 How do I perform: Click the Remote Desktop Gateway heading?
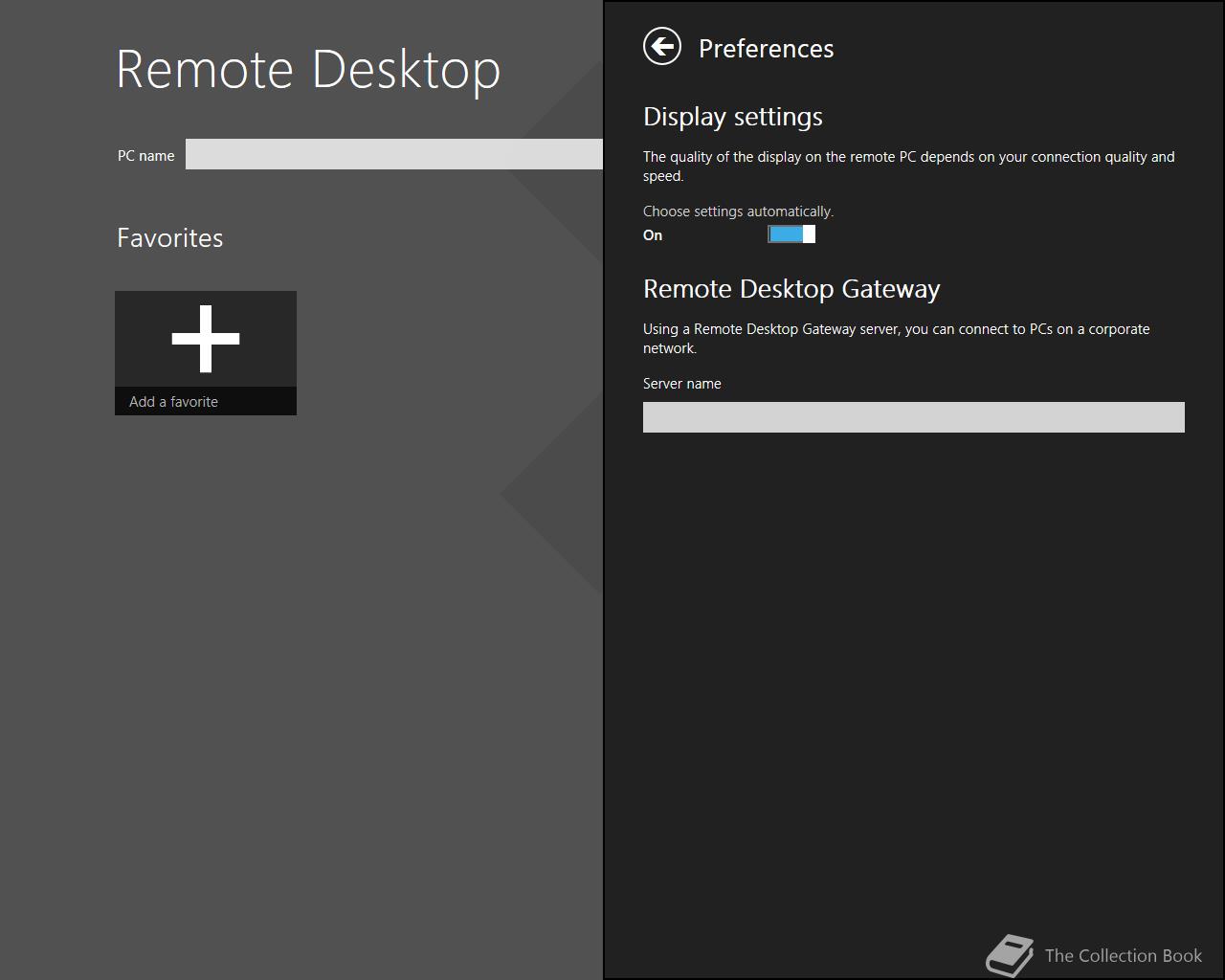pyautogui.click(x=791, y=289)
